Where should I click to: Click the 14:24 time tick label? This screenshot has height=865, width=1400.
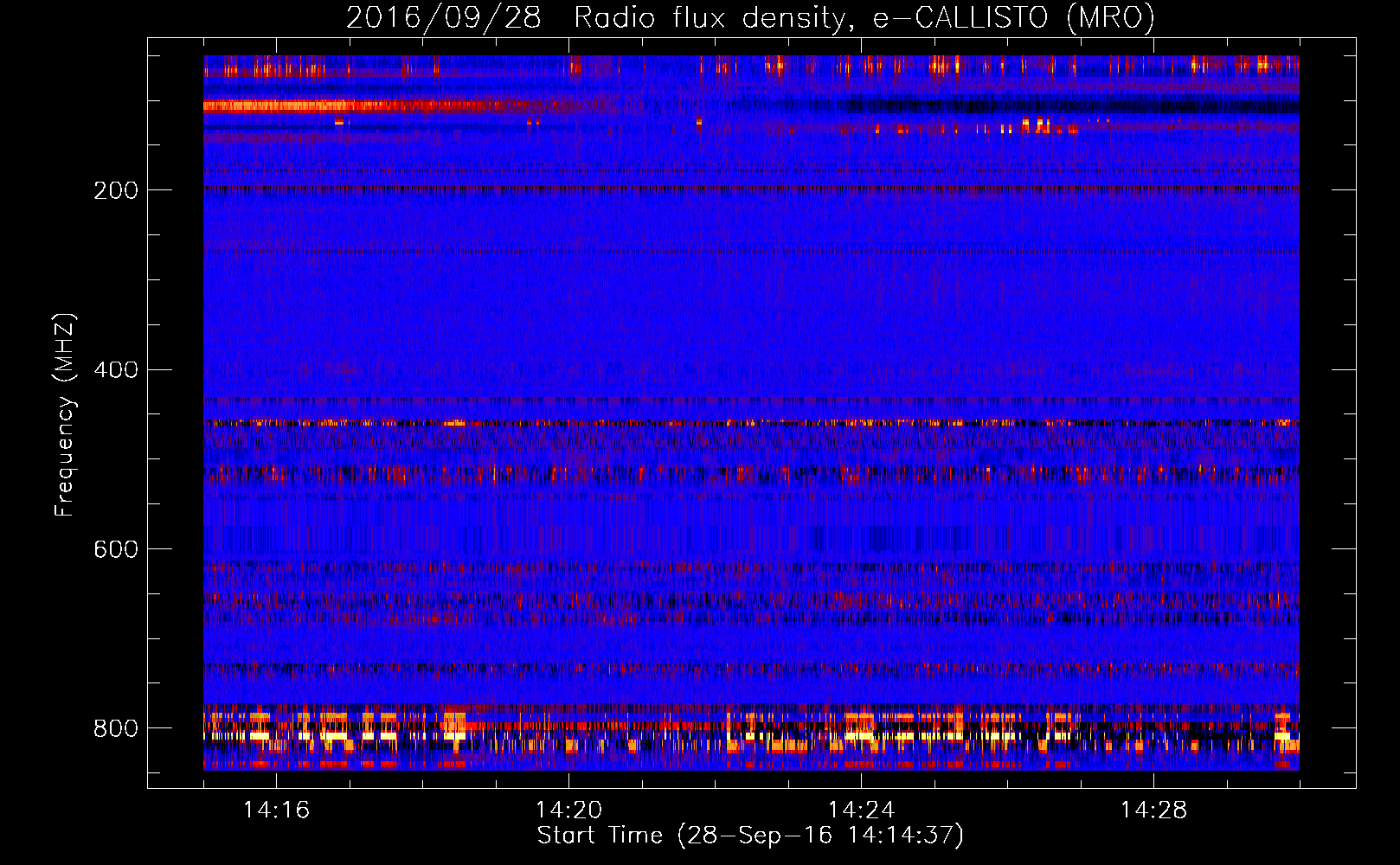[861, 811]
